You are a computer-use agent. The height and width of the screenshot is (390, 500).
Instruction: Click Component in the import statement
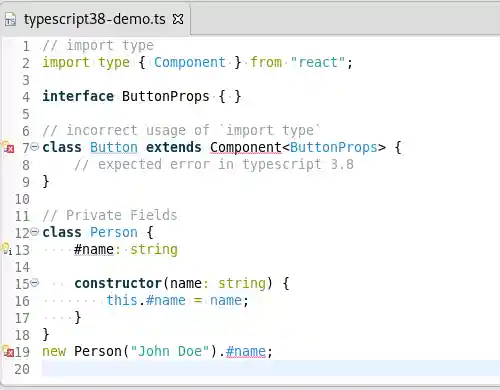pyautogui.click(x=190, y=62)
